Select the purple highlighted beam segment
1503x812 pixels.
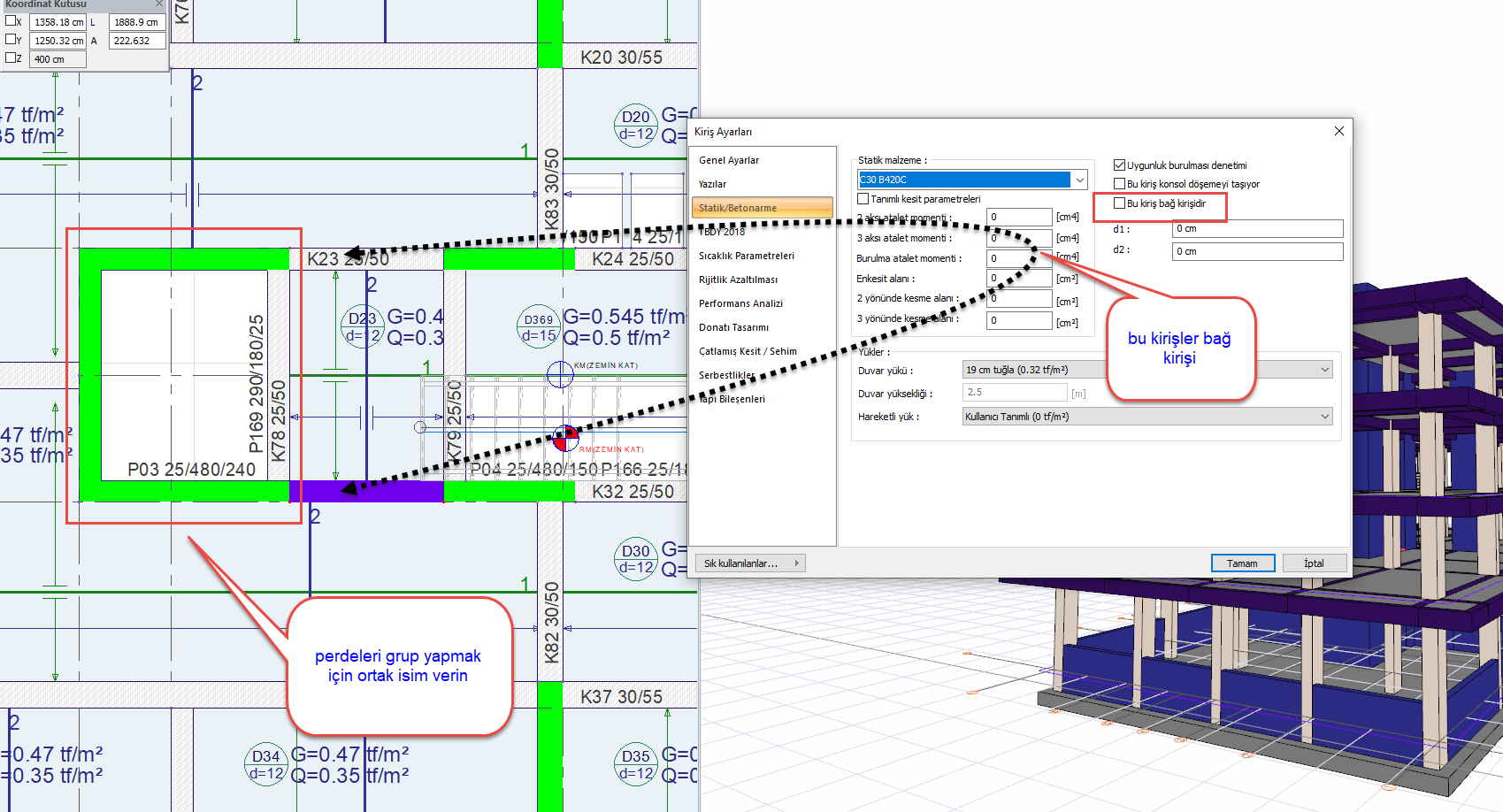click(x=366, y=491)
